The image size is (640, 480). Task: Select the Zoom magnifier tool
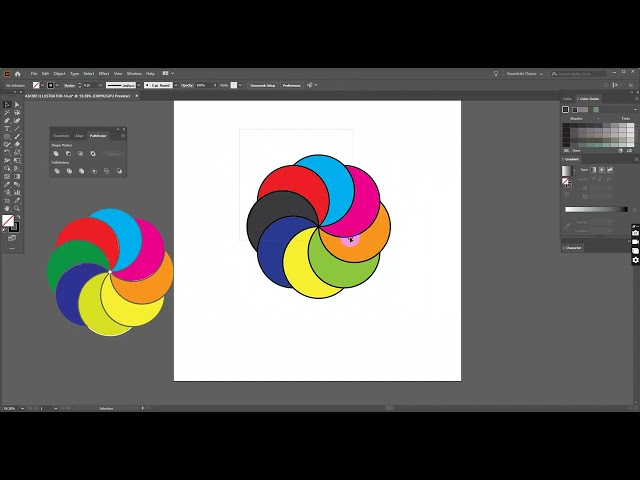17,208
